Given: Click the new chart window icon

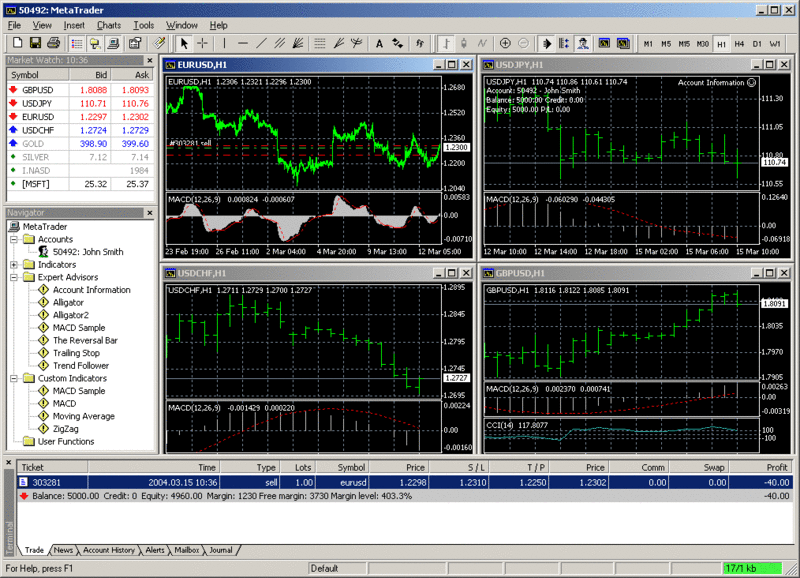Looking at the screenshot, I should [x=605, y=43].
